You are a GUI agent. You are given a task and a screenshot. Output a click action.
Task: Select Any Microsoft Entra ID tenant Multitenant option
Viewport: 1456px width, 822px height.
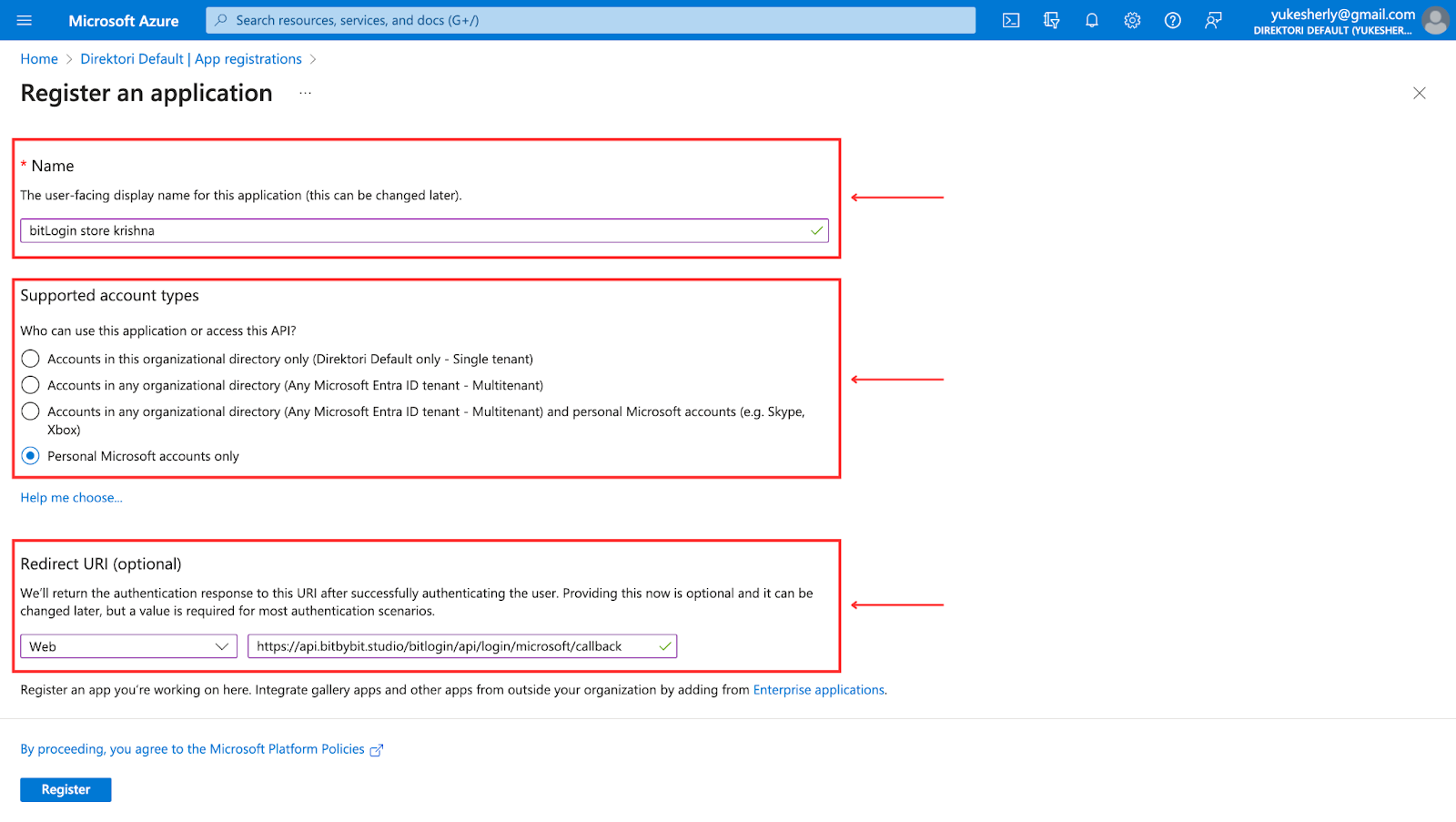[x=31, y=385]
